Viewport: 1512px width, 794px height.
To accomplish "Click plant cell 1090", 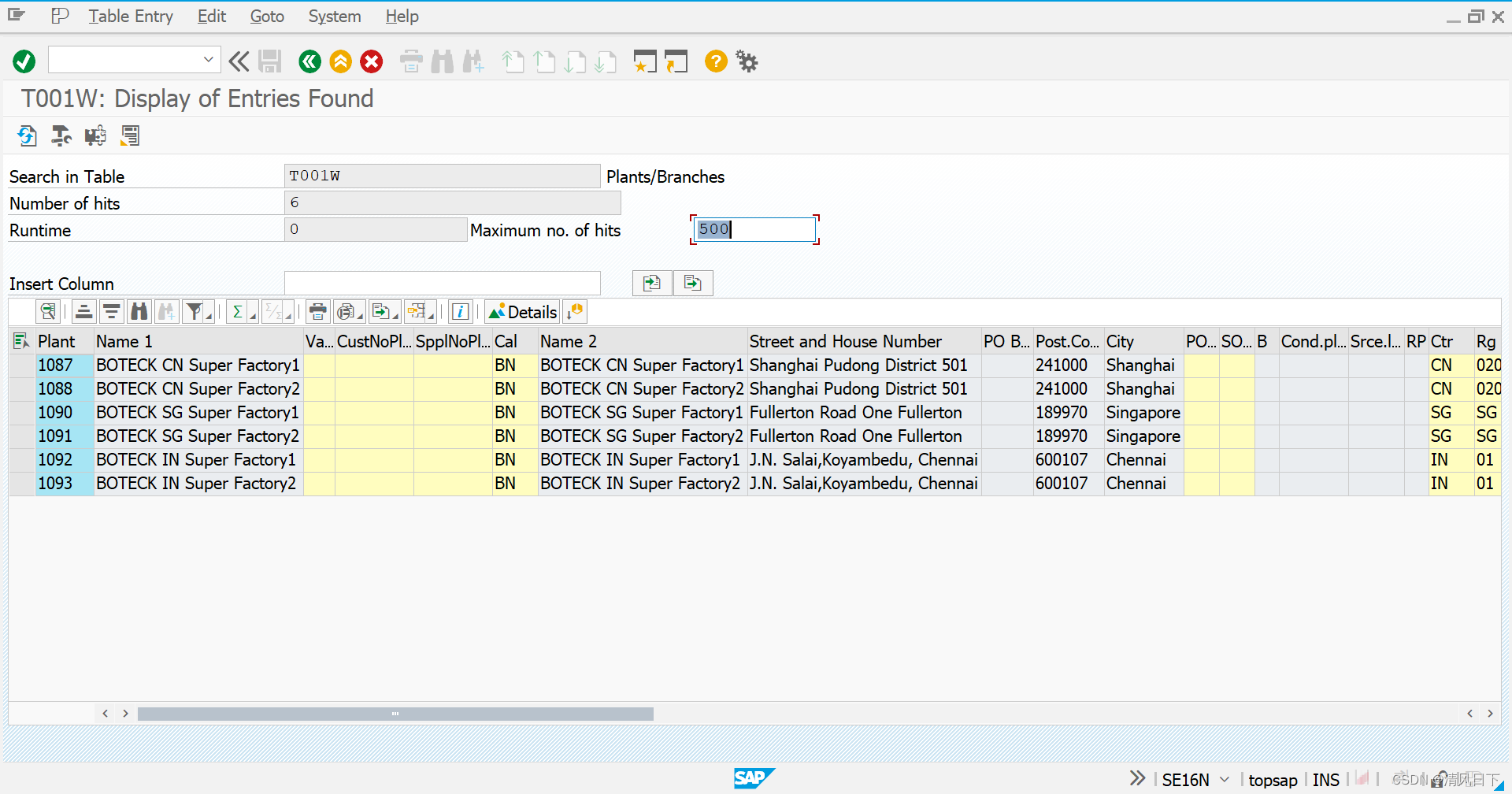I will [65, 413].
